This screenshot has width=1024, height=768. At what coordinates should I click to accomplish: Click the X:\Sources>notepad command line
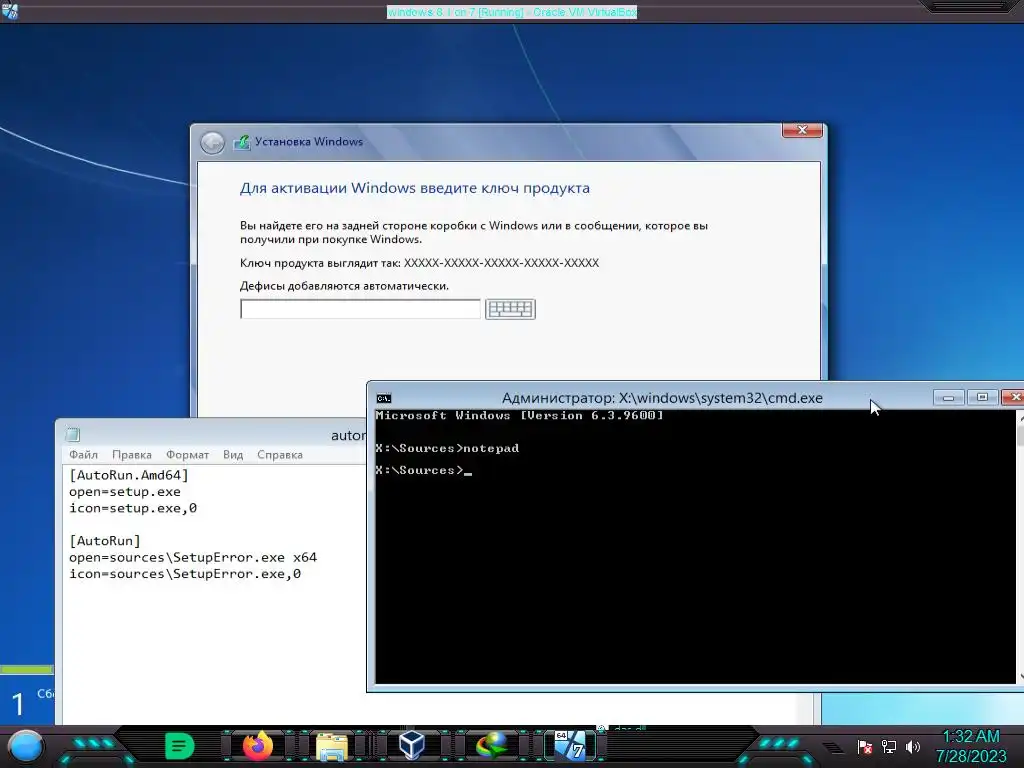[x=447, y=448]
